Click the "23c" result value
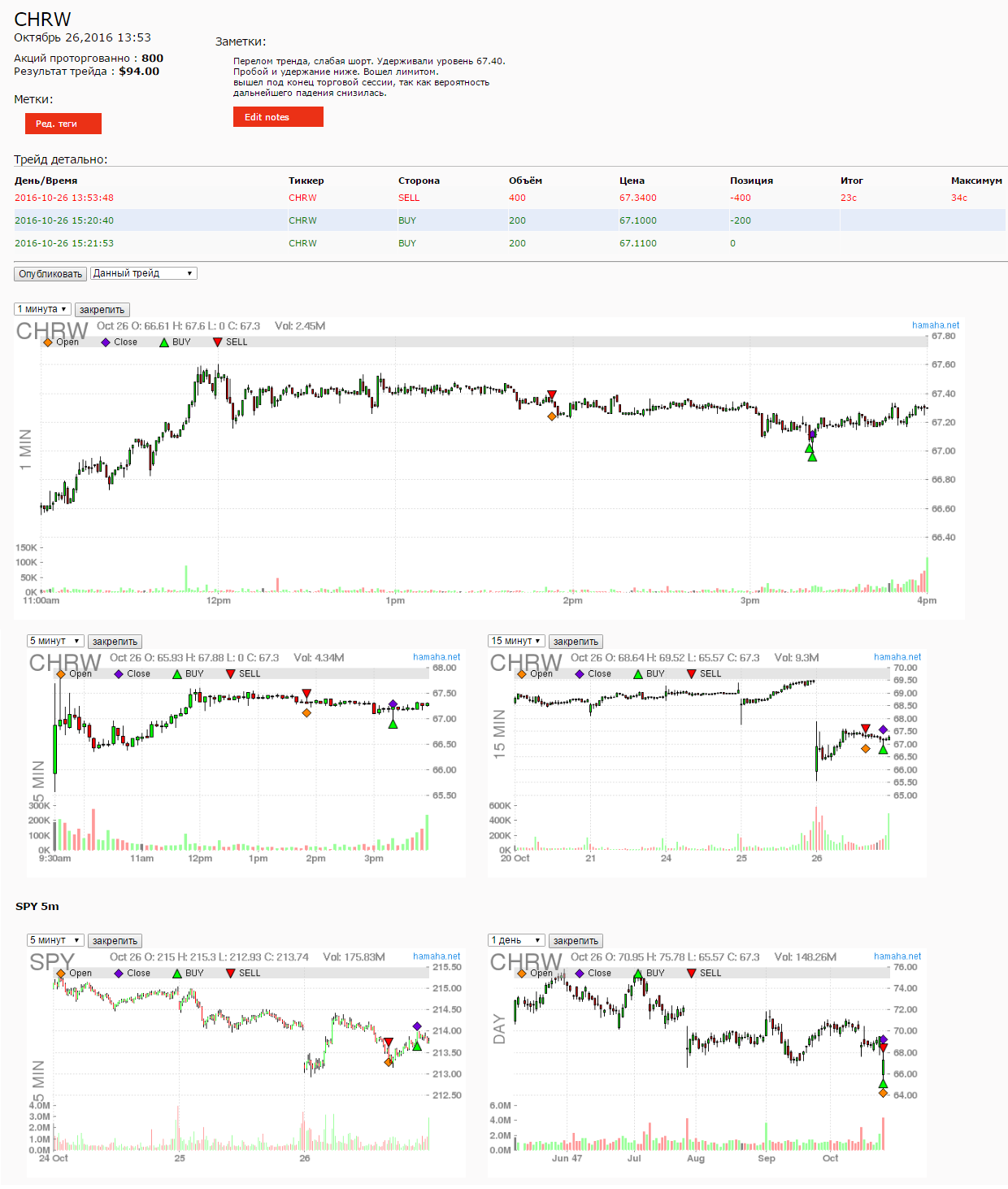 849,198
